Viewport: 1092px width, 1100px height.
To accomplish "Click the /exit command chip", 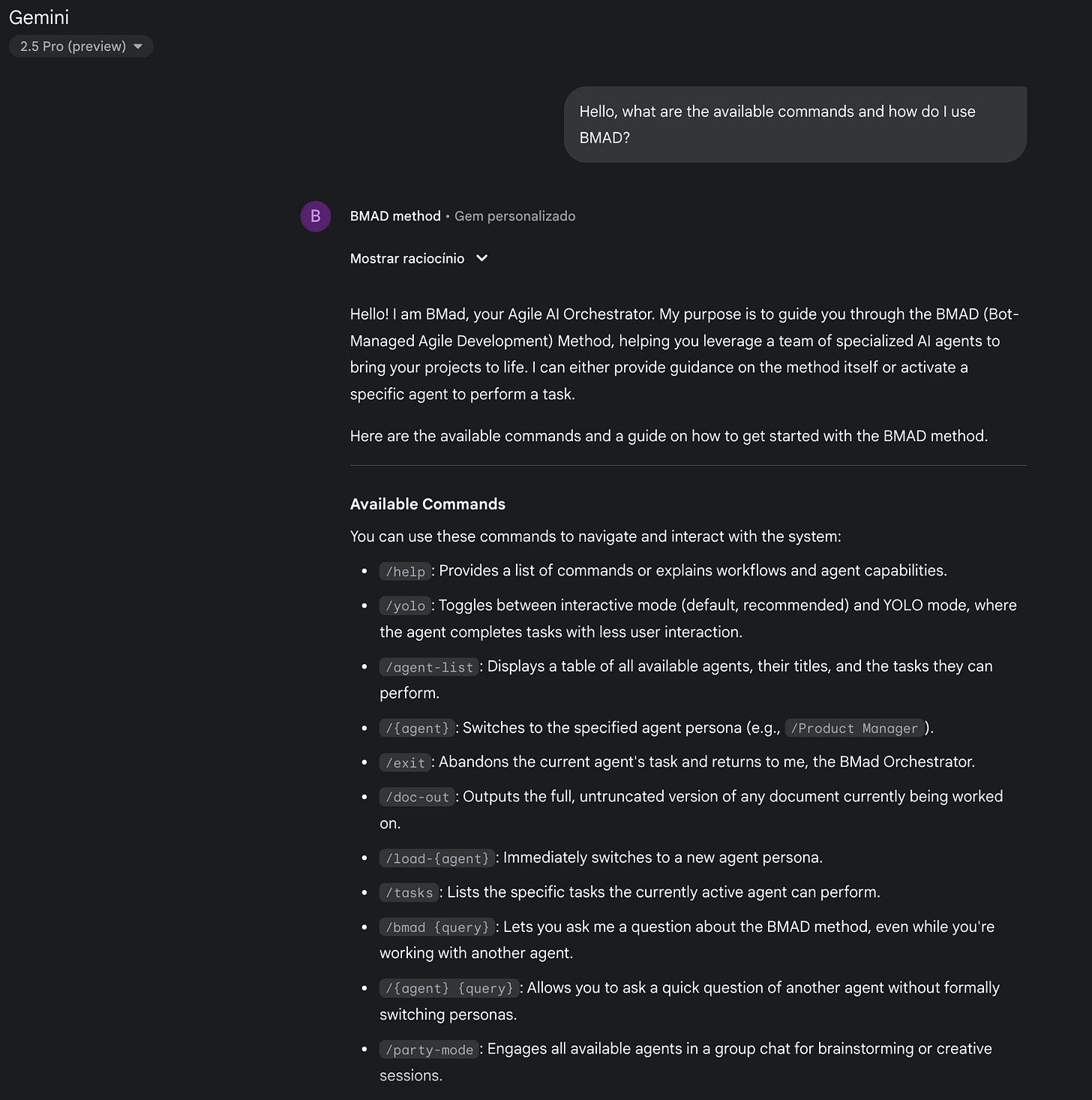I will (405, 763).
